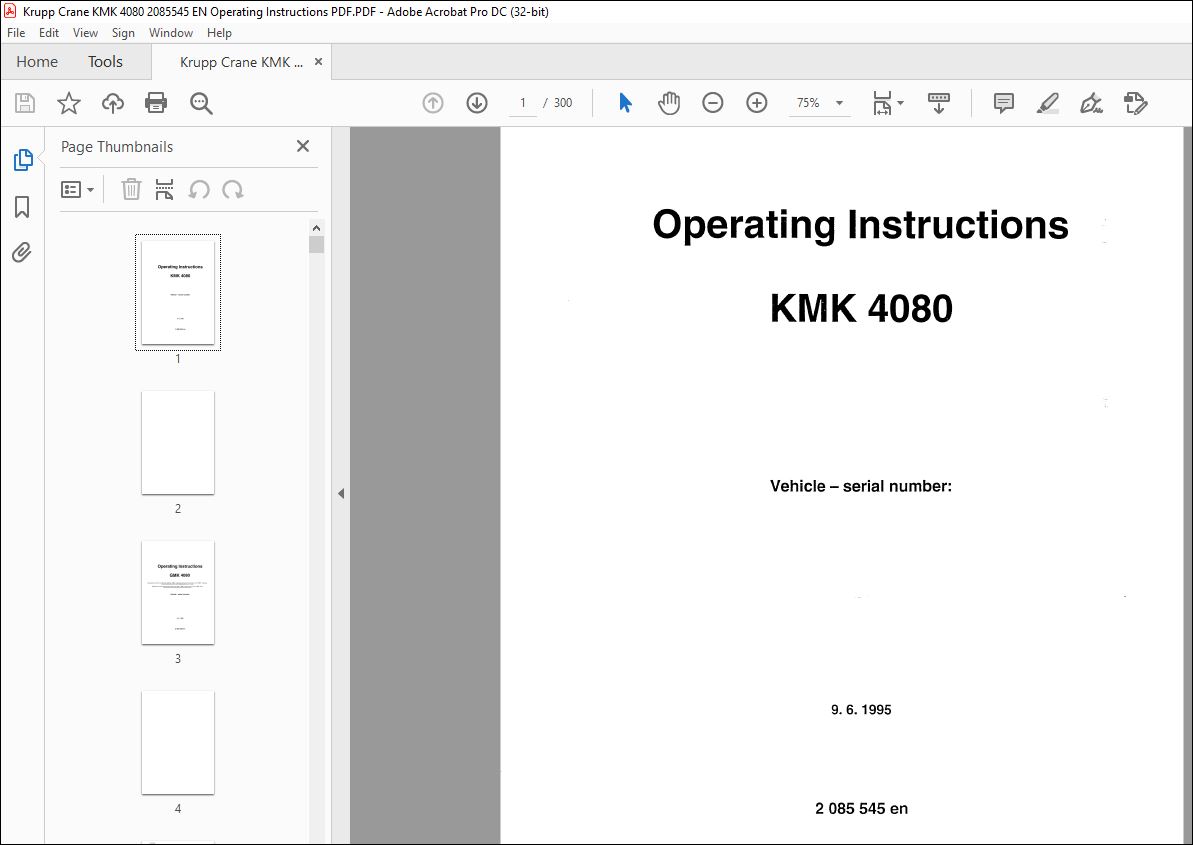Click the "KMK 4080" title text
Viewport: 1193px width, 845px height.
tap(861, 309)
